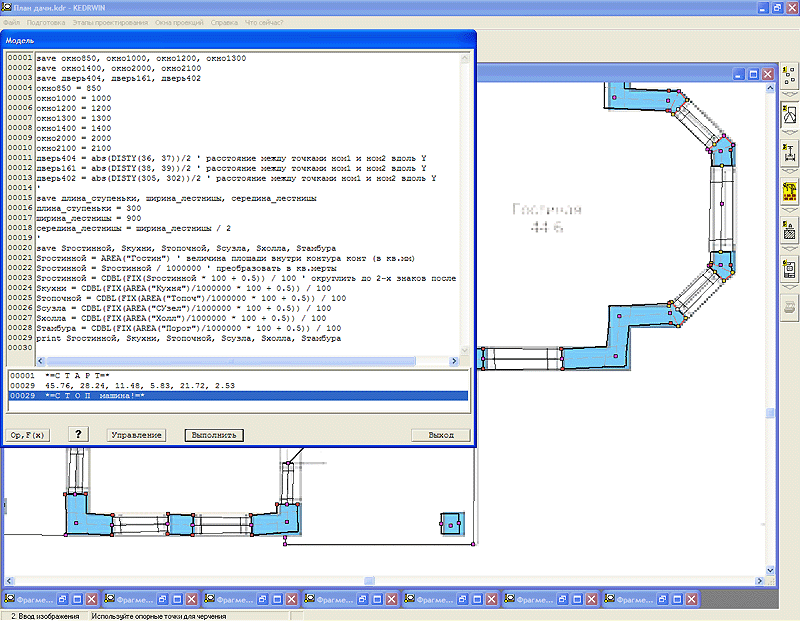Click status bar hint Используйте опорные точки для черчения
The width and height of the screenshot is (800, 621).
(159, 616)
